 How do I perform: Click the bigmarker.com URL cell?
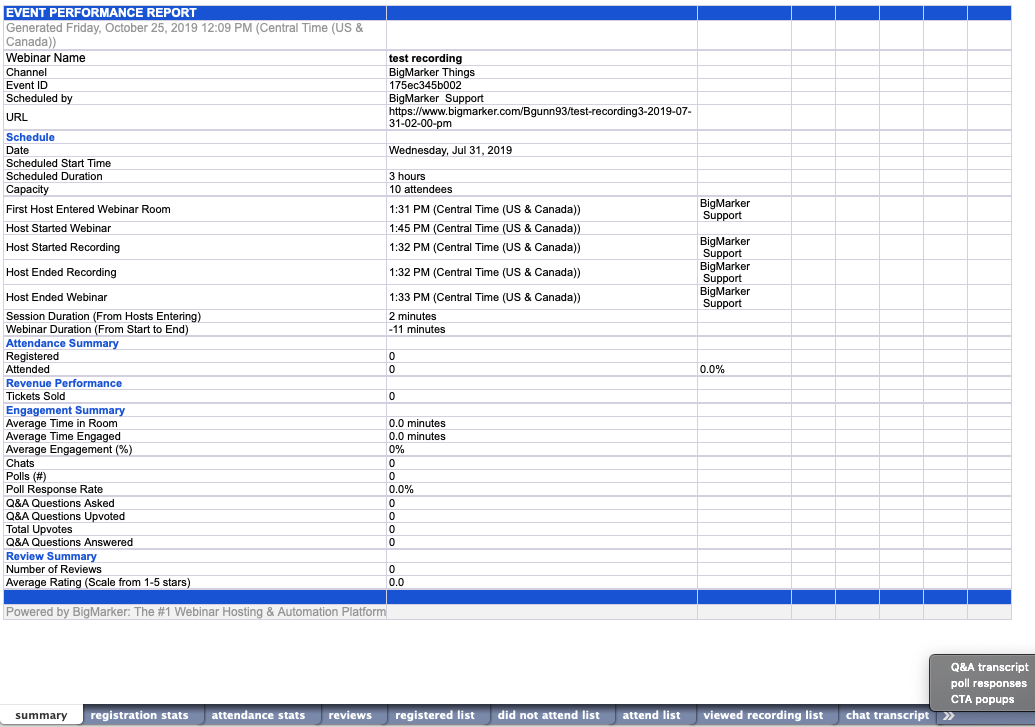(541, 118)
